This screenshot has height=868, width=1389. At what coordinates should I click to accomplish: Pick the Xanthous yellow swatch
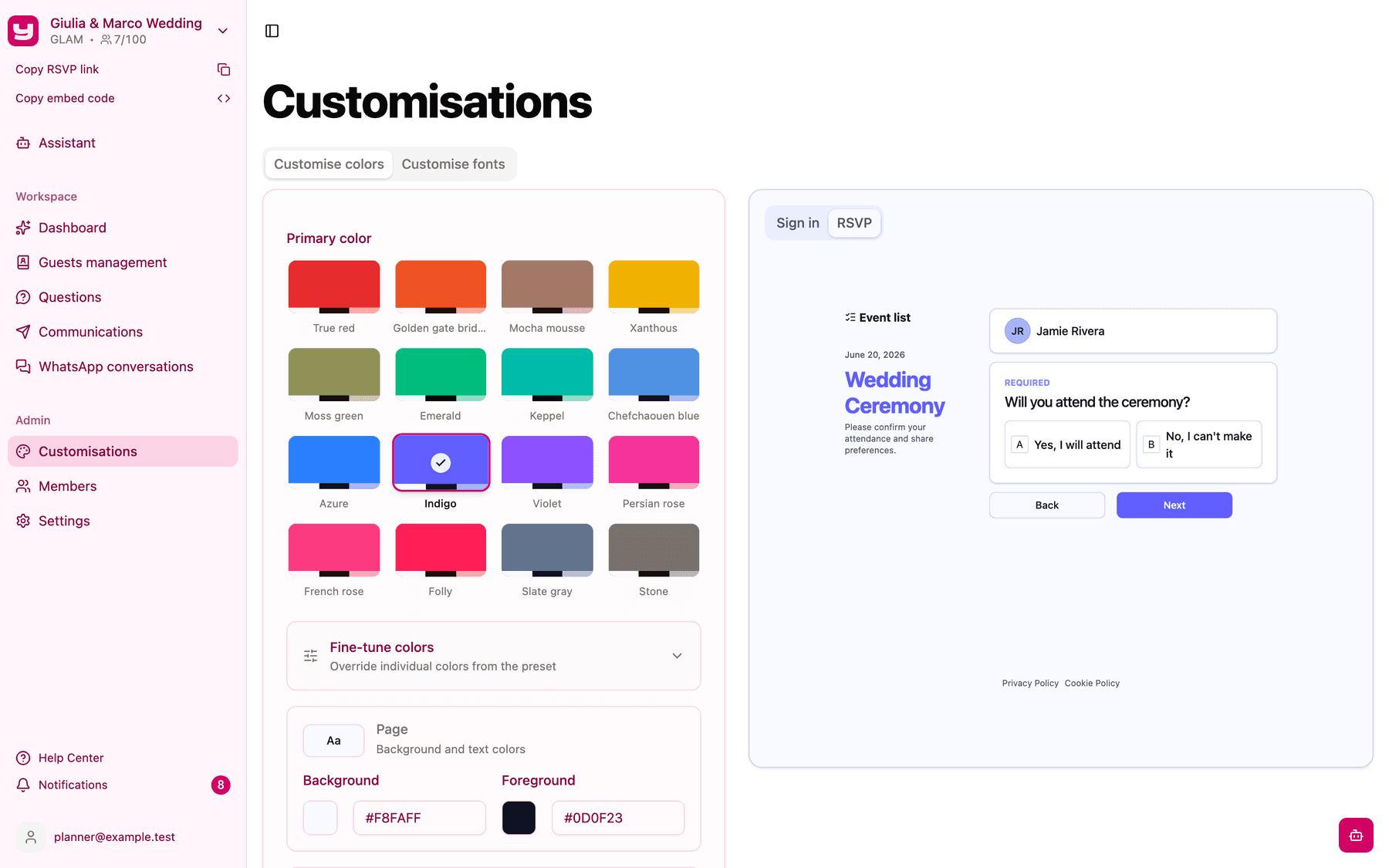(654, 287)
